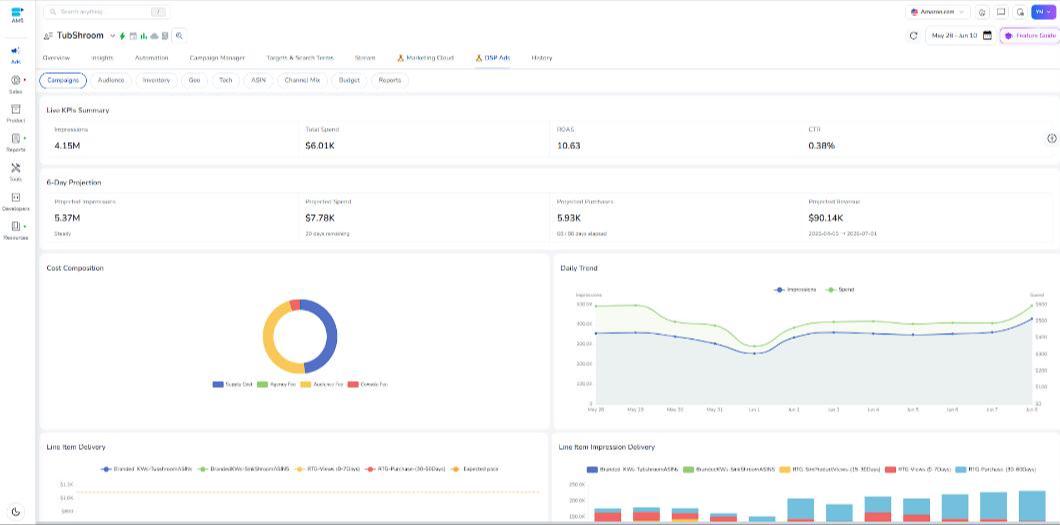Go to the Campaign Manager tab
1060x525 pixels.
pyautogui.click(x=217, y=58)
